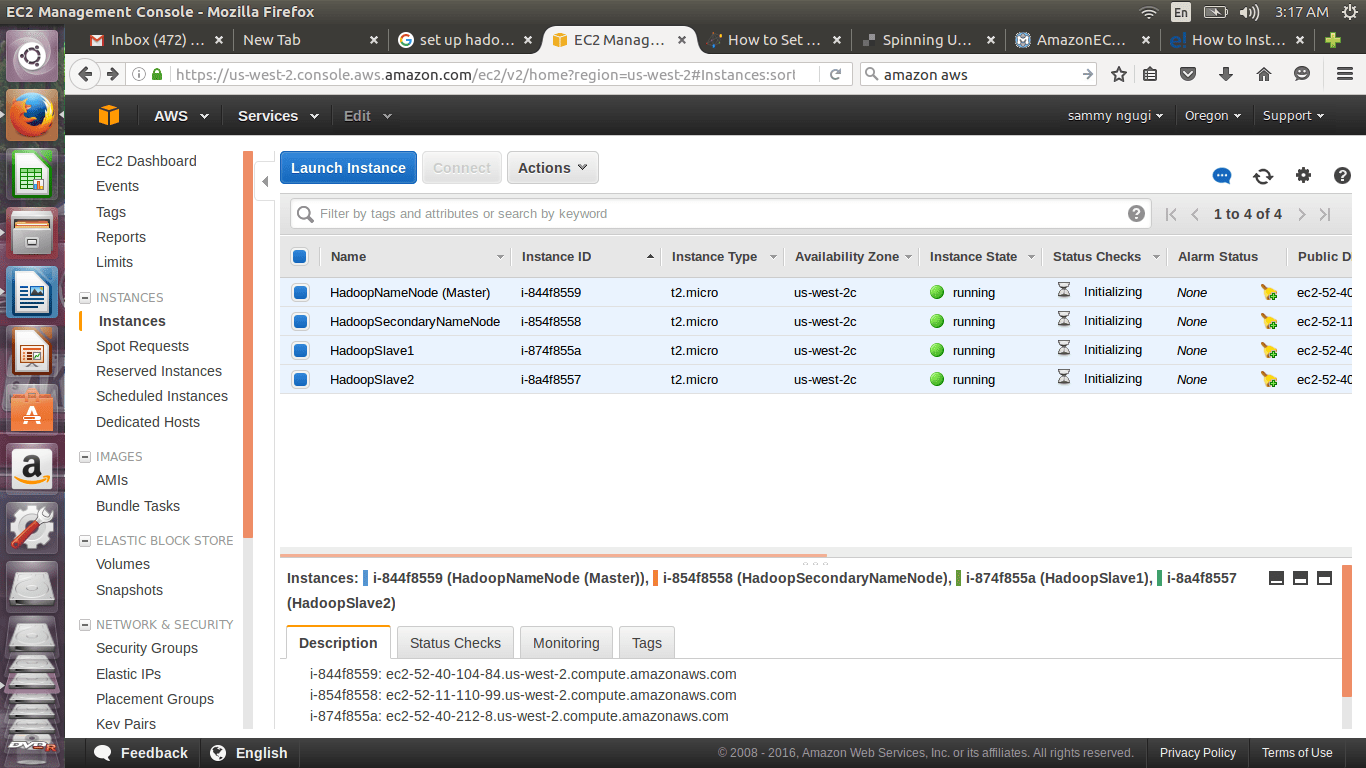
Task: Check the HadoopSlave2 row checkbox
Action: pyautogui.click(x=299, y=379)
